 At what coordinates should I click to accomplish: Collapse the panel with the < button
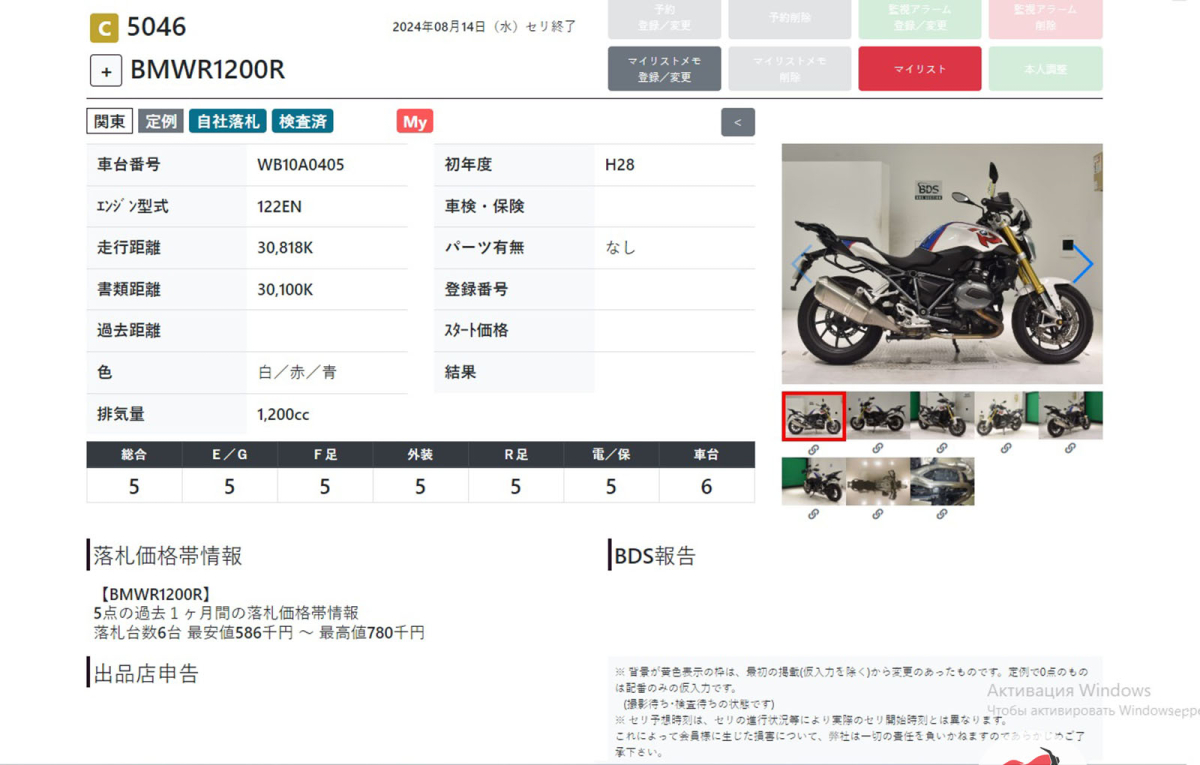(738, 122)
